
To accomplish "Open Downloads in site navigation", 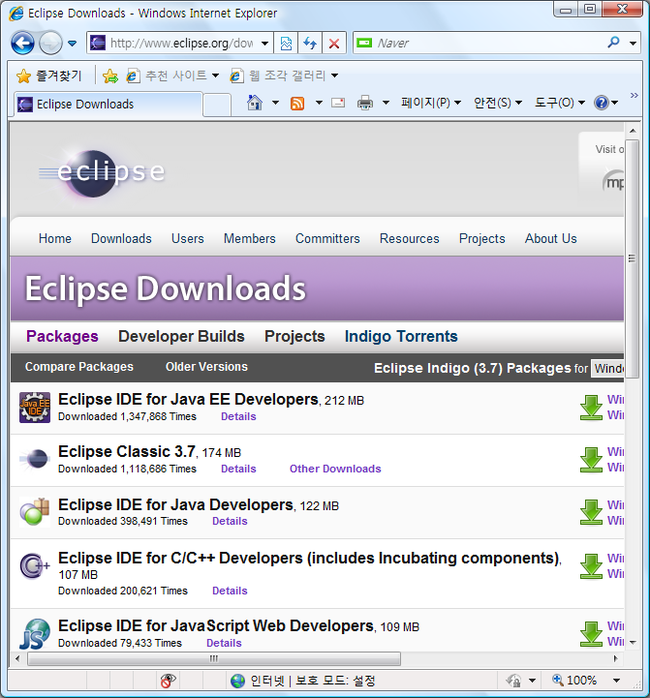I will click(x=121, y=239).
